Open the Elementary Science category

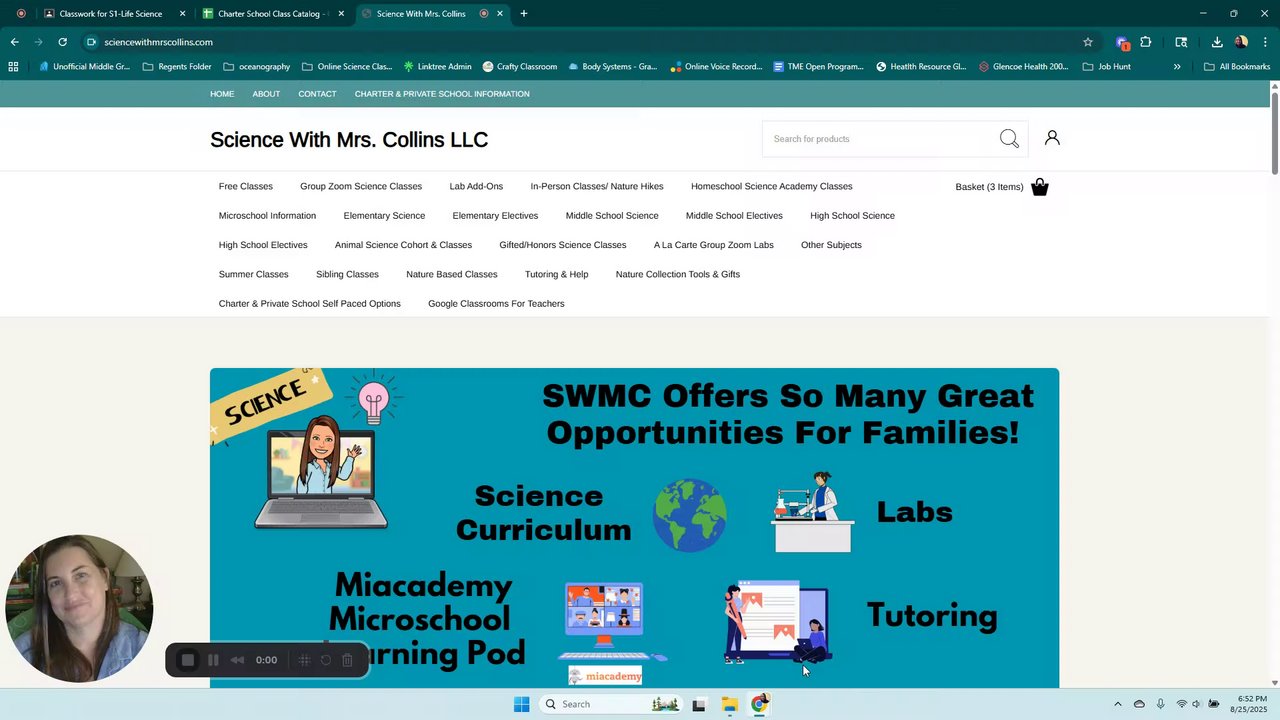tap(384, 216)
